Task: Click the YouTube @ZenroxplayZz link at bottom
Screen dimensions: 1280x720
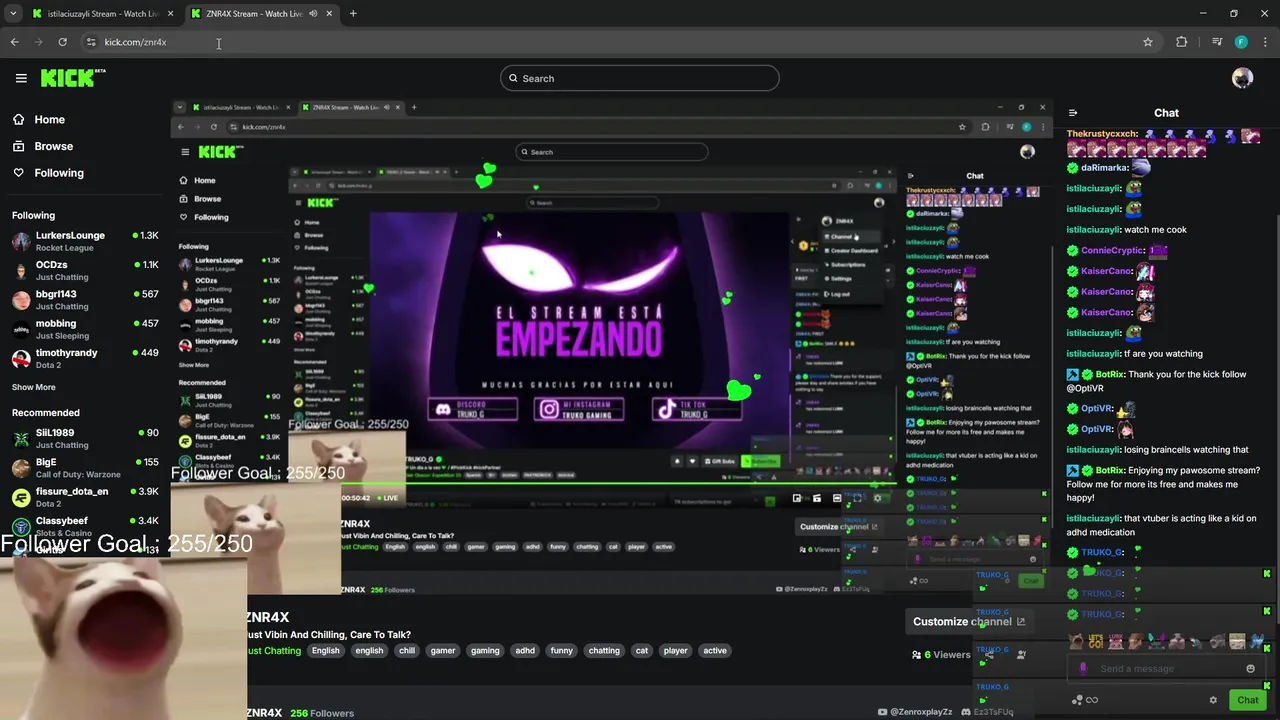Action: [x=915, y=712]
